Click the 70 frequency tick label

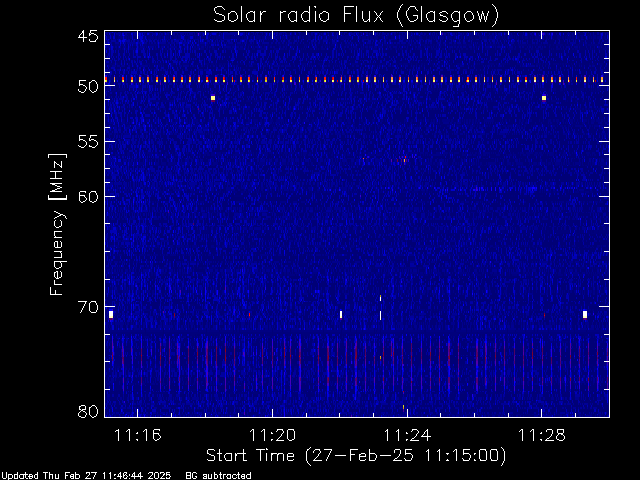pyautogui.click(x=88, y=307)
